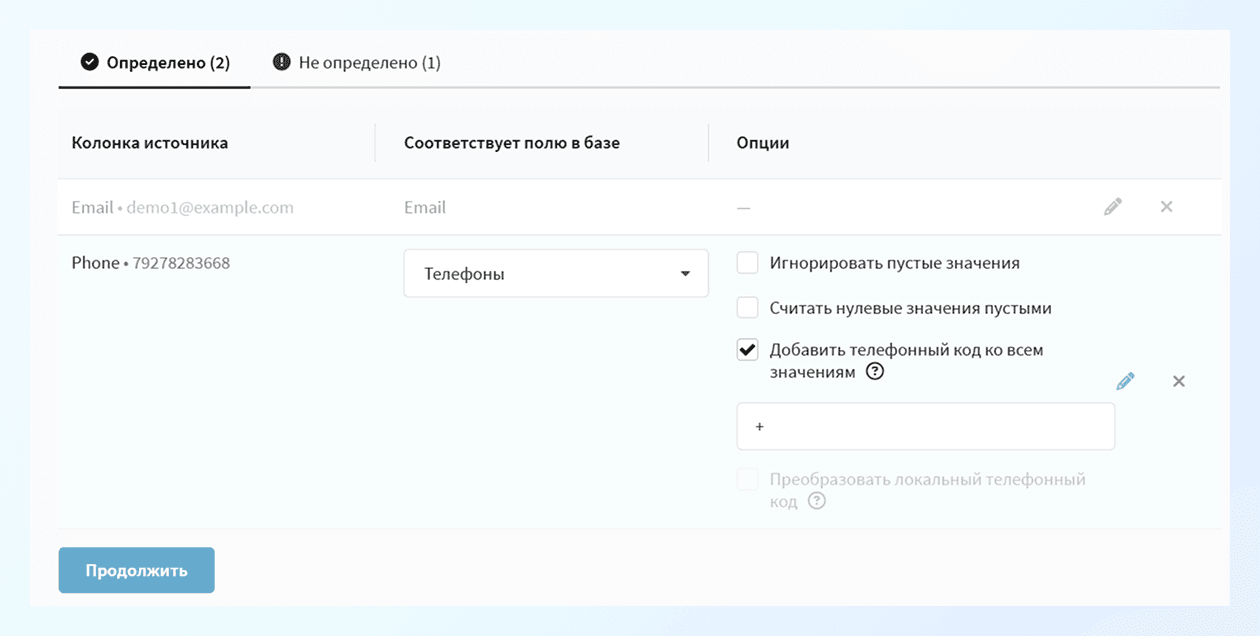This screenshot has height=636, width=1260.
Task: Click inside the phone code input starting with +
Action: click(925, 425)
